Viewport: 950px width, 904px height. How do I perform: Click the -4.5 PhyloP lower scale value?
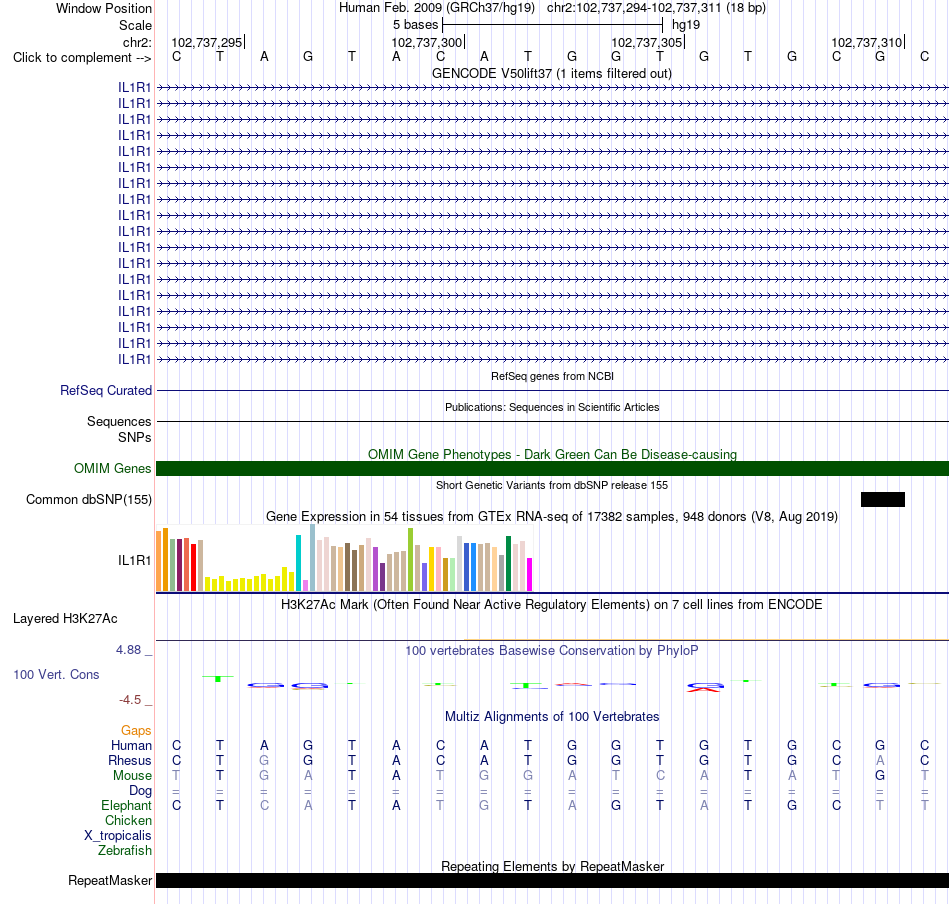tap(130, 700)
